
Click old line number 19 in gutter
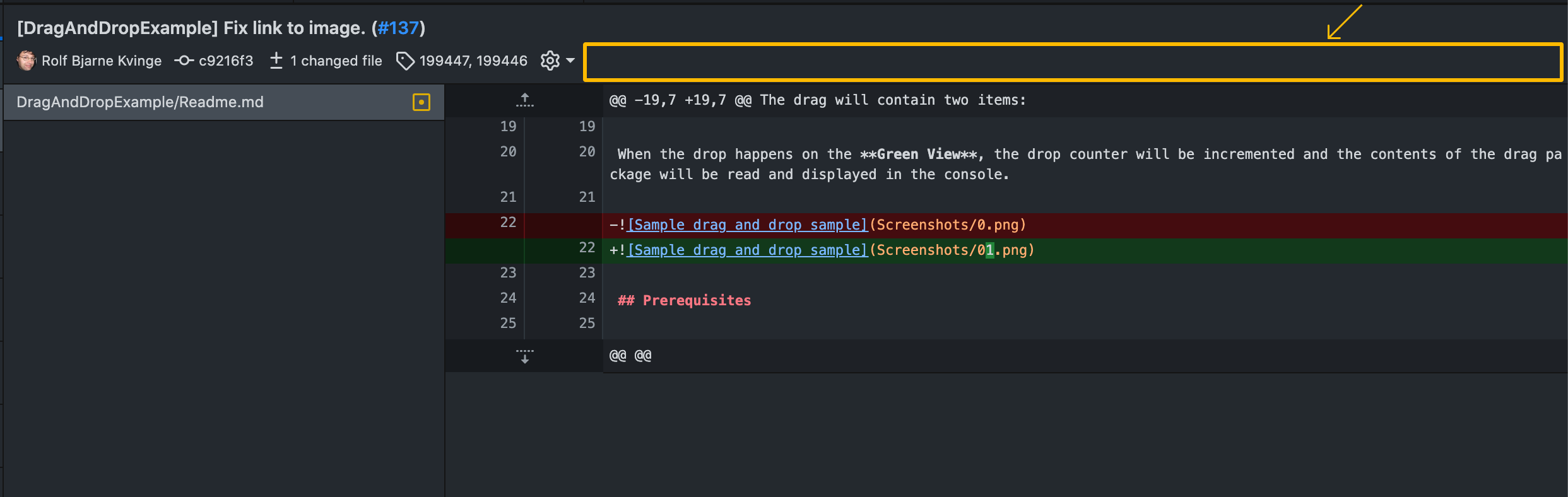508,126
